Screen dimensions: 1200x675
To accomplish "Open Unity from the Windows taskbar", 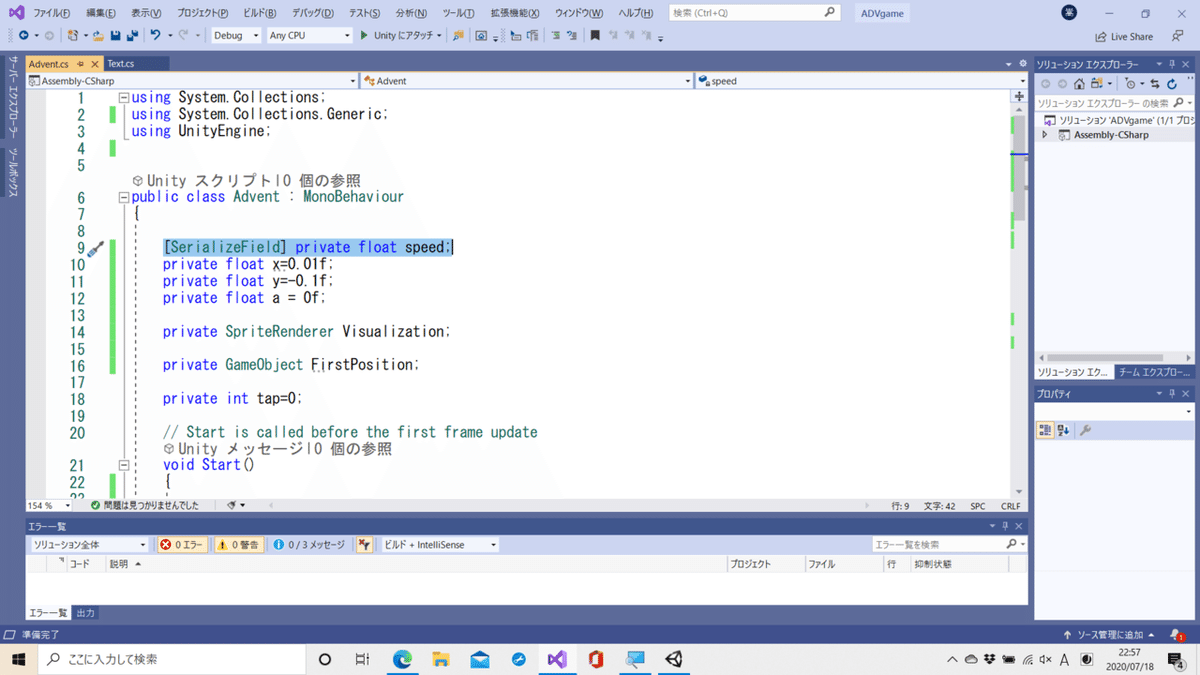I will 674,659.
